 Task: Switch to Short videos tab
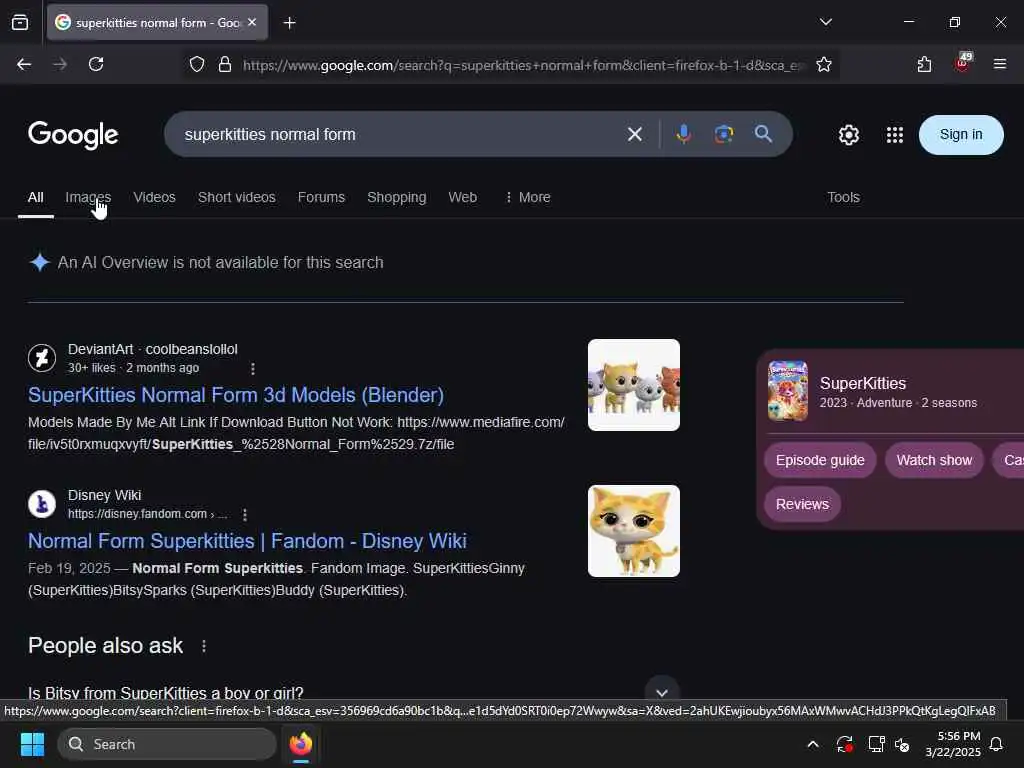pyautogui.click(x=237, y=197)
